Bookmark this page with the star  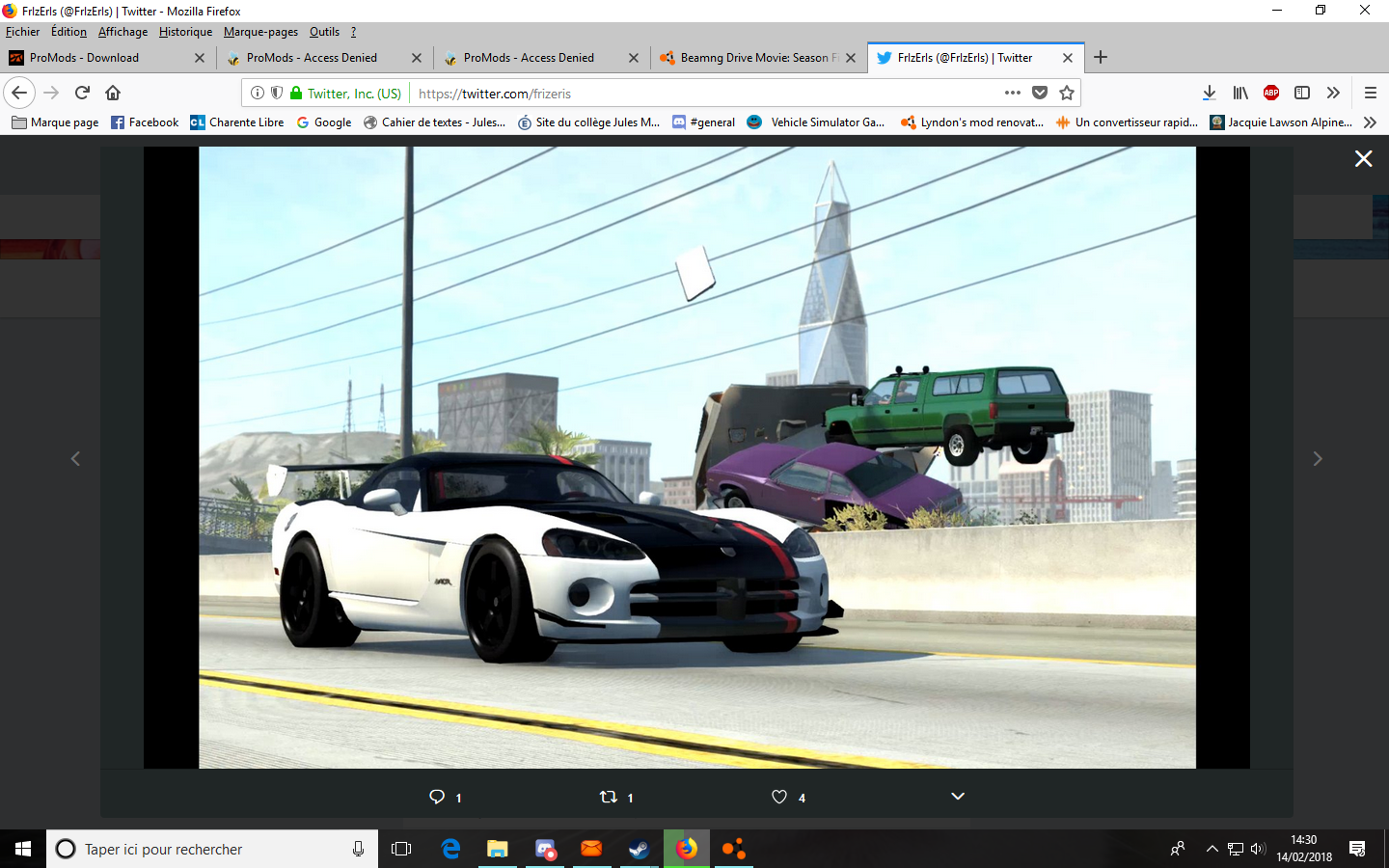click(x=1067, y=93)
